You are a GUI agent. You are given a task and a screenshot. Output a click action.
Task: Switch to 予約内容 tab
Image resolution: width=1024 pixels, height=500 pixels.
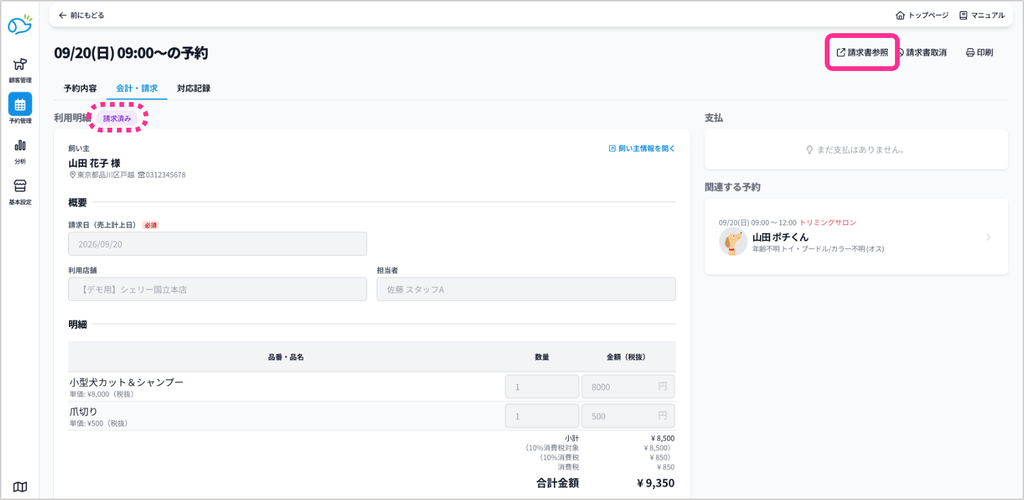click(80, 88)
